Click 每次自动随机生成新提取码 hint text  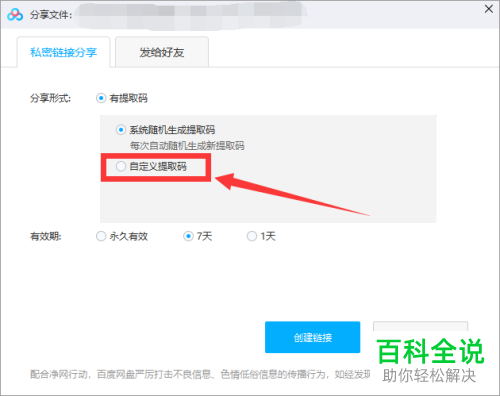(187, 146)
